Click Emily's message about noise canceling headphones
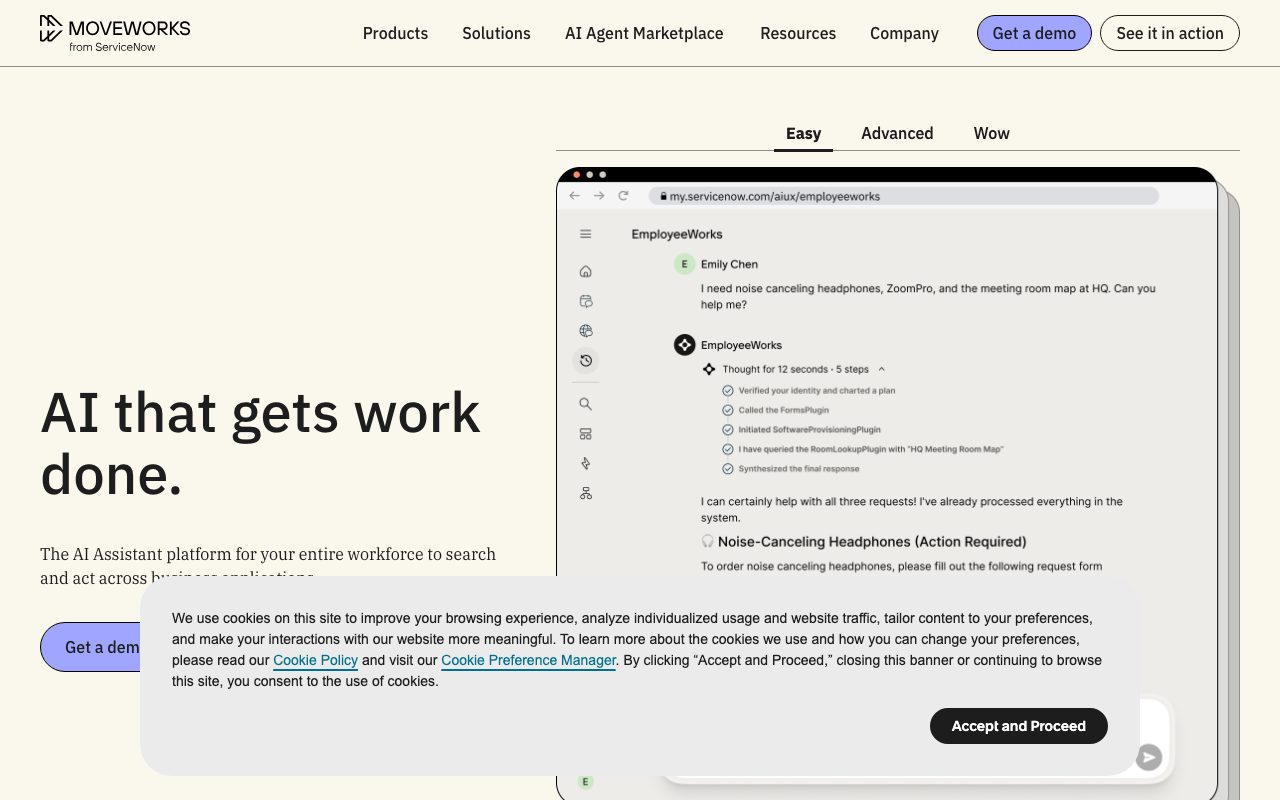Image resolution: width=1280 pixels, height=800 pixels. 928,296
